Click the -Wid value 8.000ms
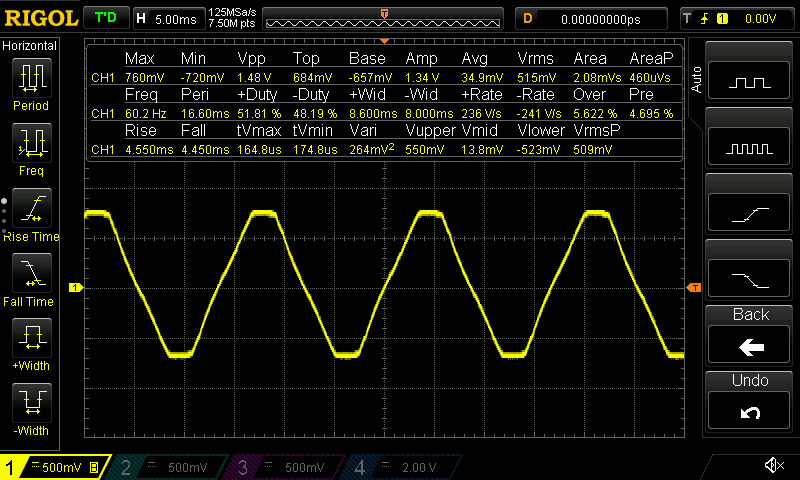 [429, 114]
